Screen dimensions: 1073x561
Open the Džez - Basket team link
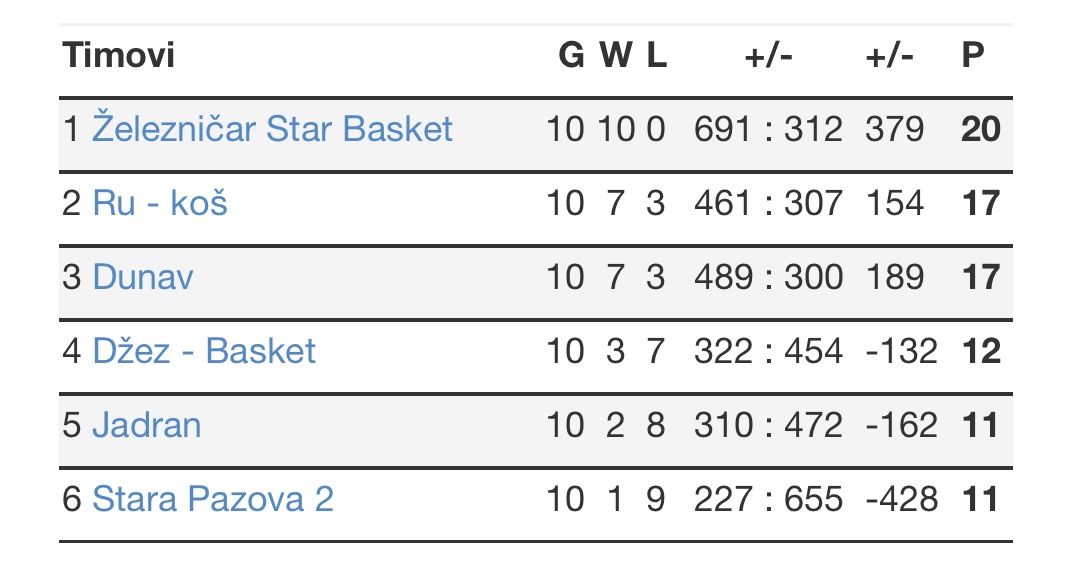pyautogui.click(x=204, y=351)
